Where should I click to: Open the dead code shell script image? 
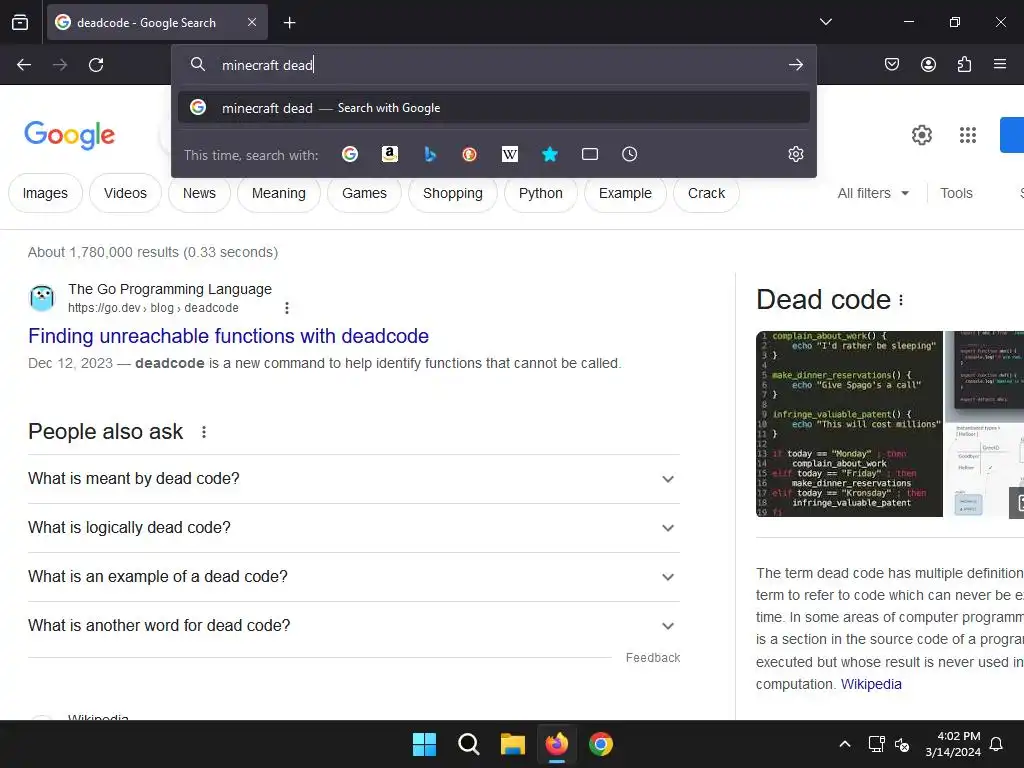[x=849, y=424]
